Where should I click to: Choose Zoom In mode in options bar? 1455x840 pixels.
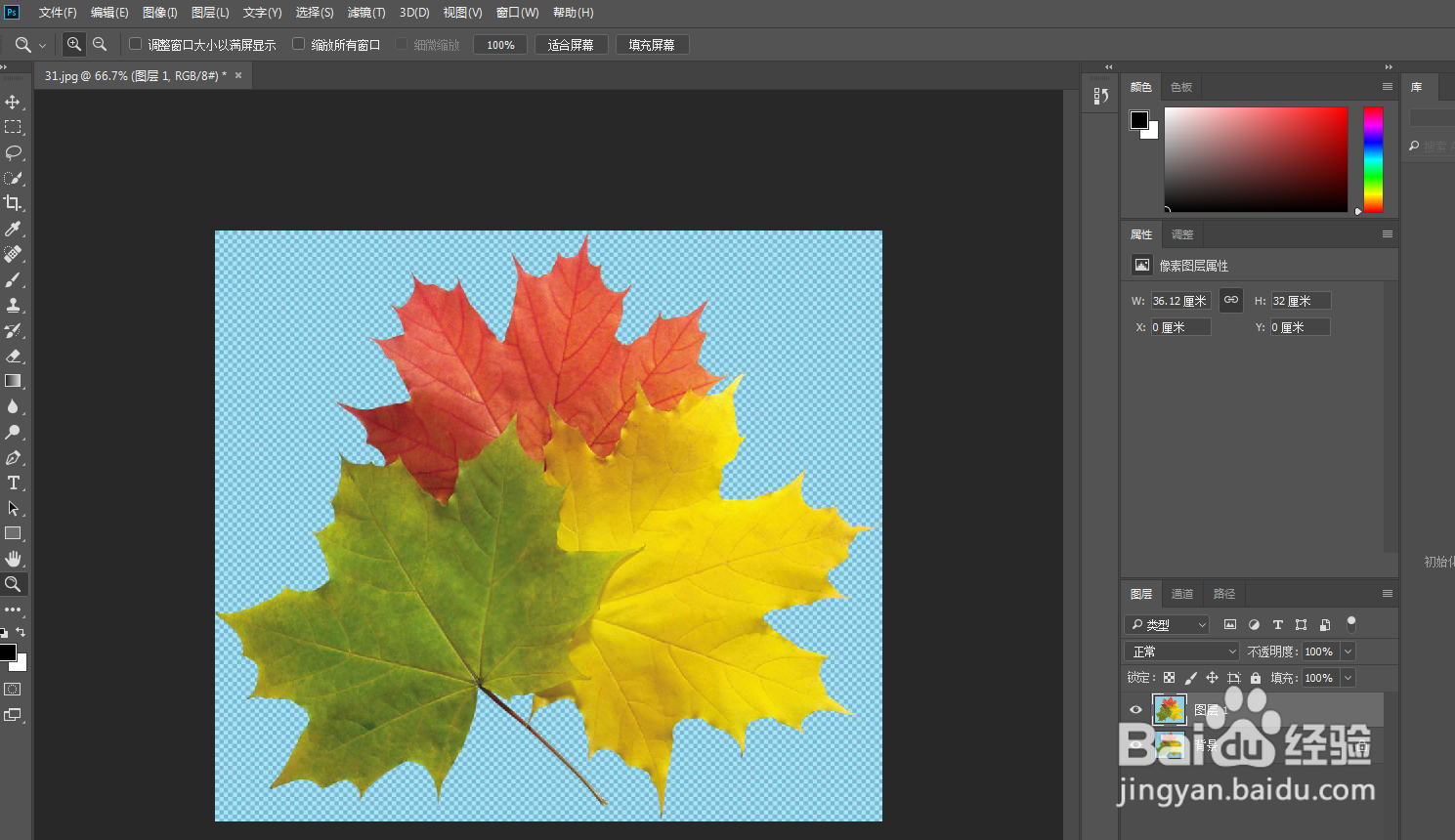[74, 44]
